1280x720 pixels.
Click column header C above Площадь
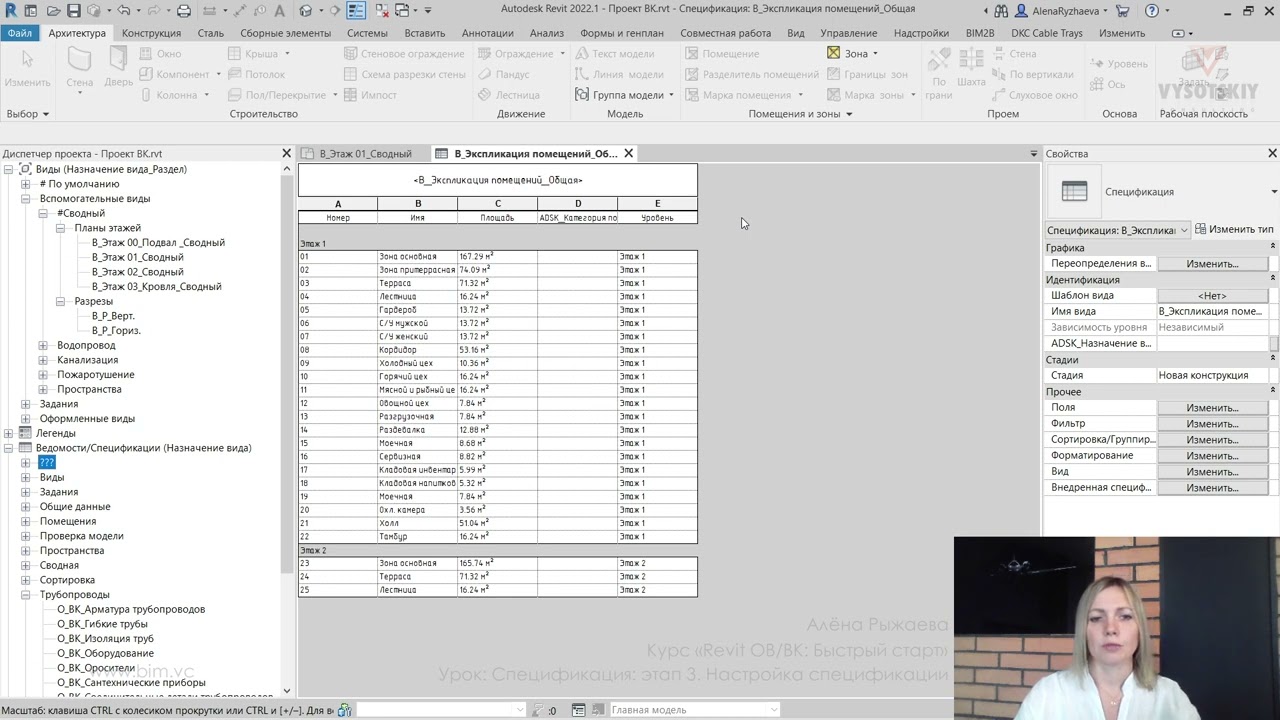point(497,204)
